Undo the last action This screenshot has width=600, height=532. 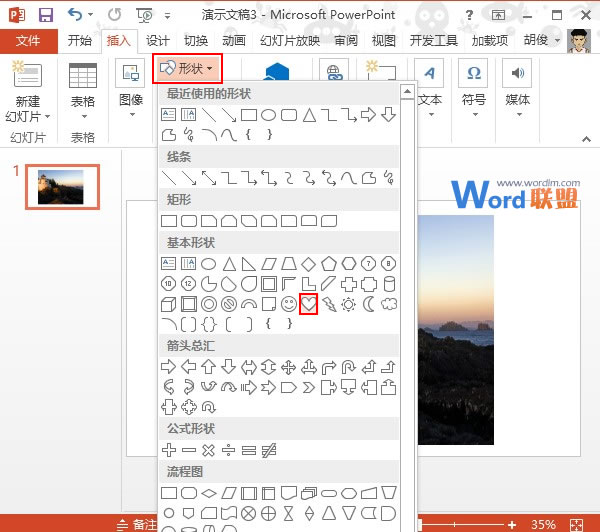[75, 15]
